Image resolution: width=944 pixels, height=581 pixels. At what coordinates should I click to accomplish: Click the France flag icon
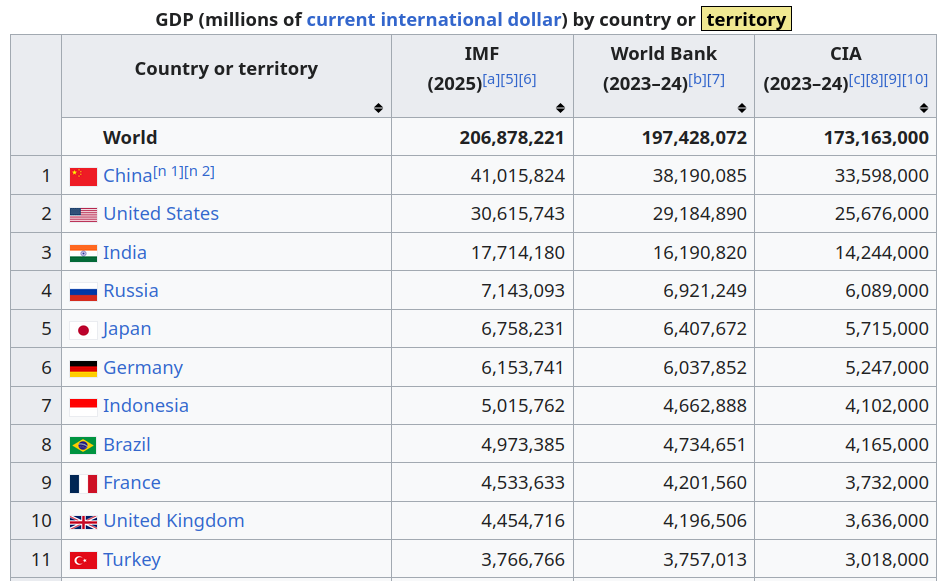coord(83,483)
